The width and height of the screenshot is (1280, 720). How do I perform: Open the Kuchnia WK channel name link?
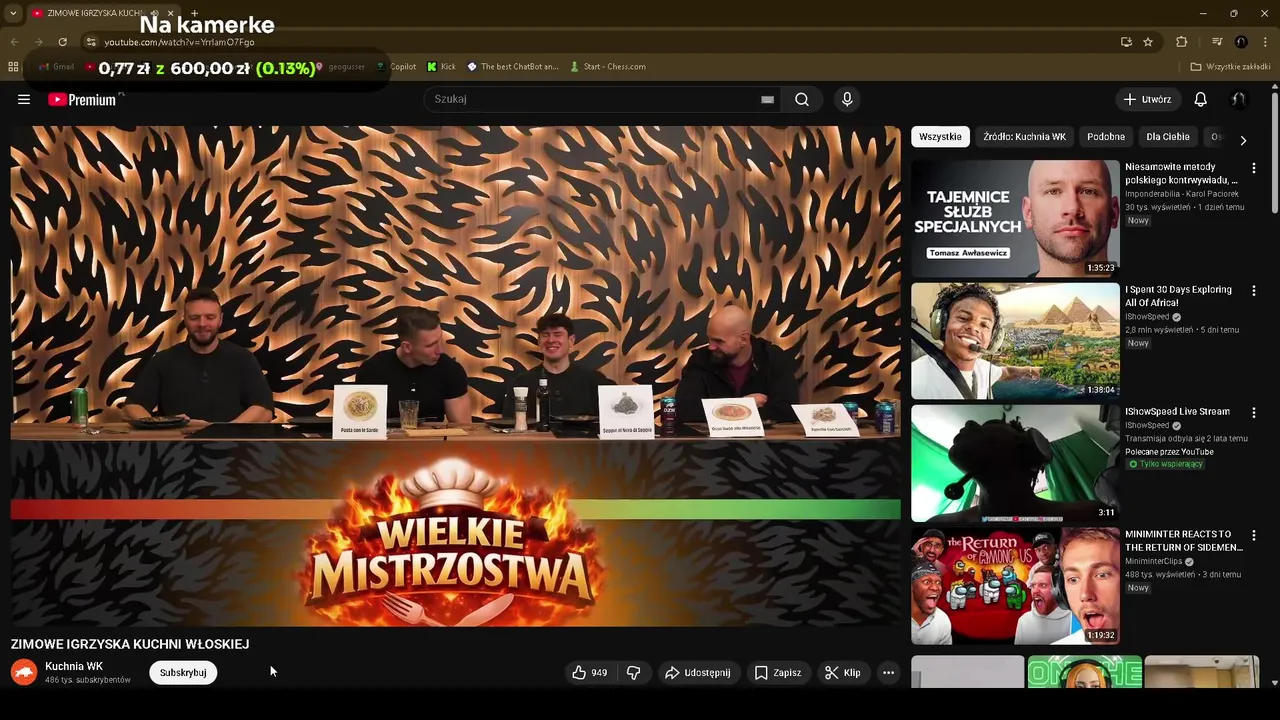coord(74,666)
